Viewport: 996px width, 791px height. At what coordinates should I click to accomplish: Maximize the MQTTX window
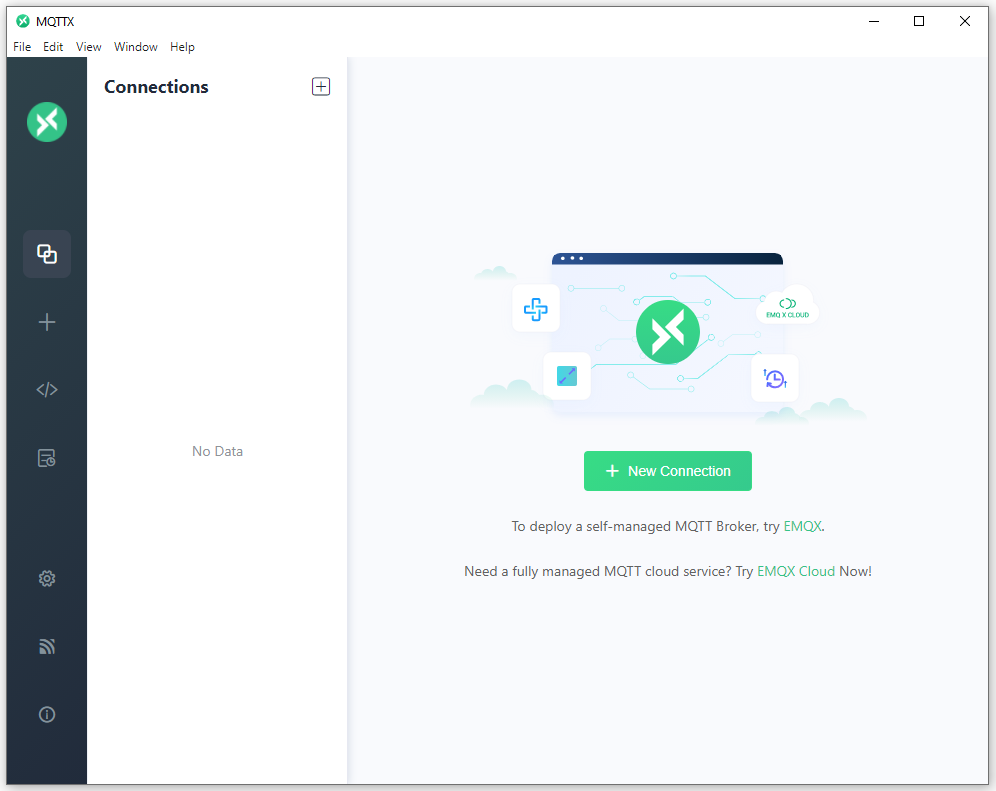pyautogui.click(x=919, y=21)
